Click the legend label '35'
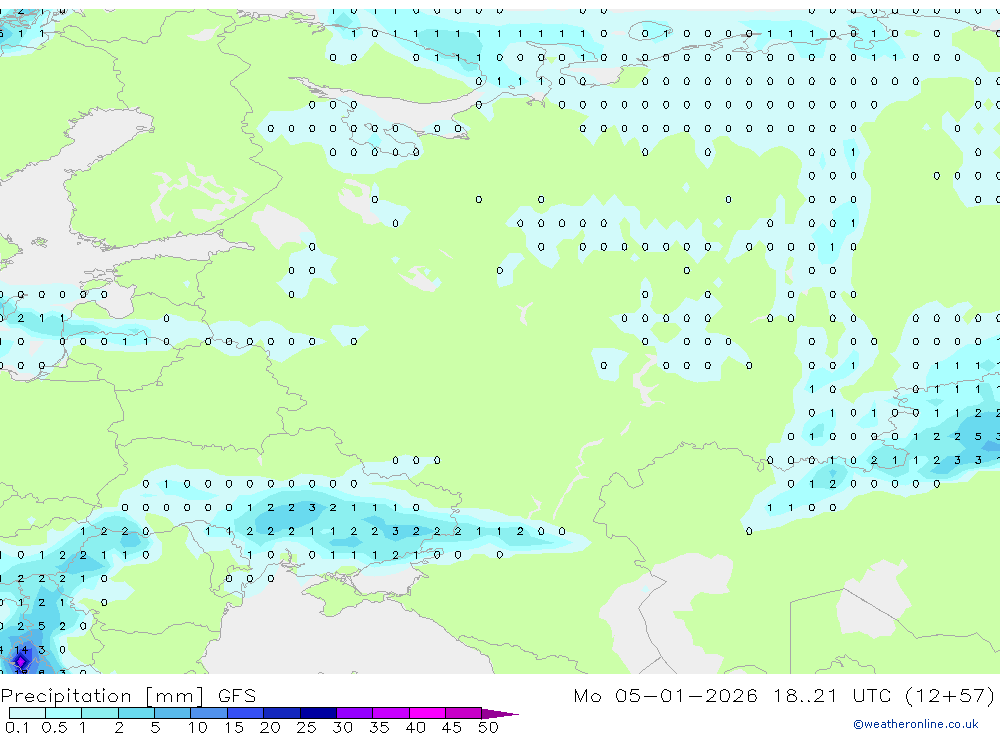The image size is (1000, 733). coord(379,727)
